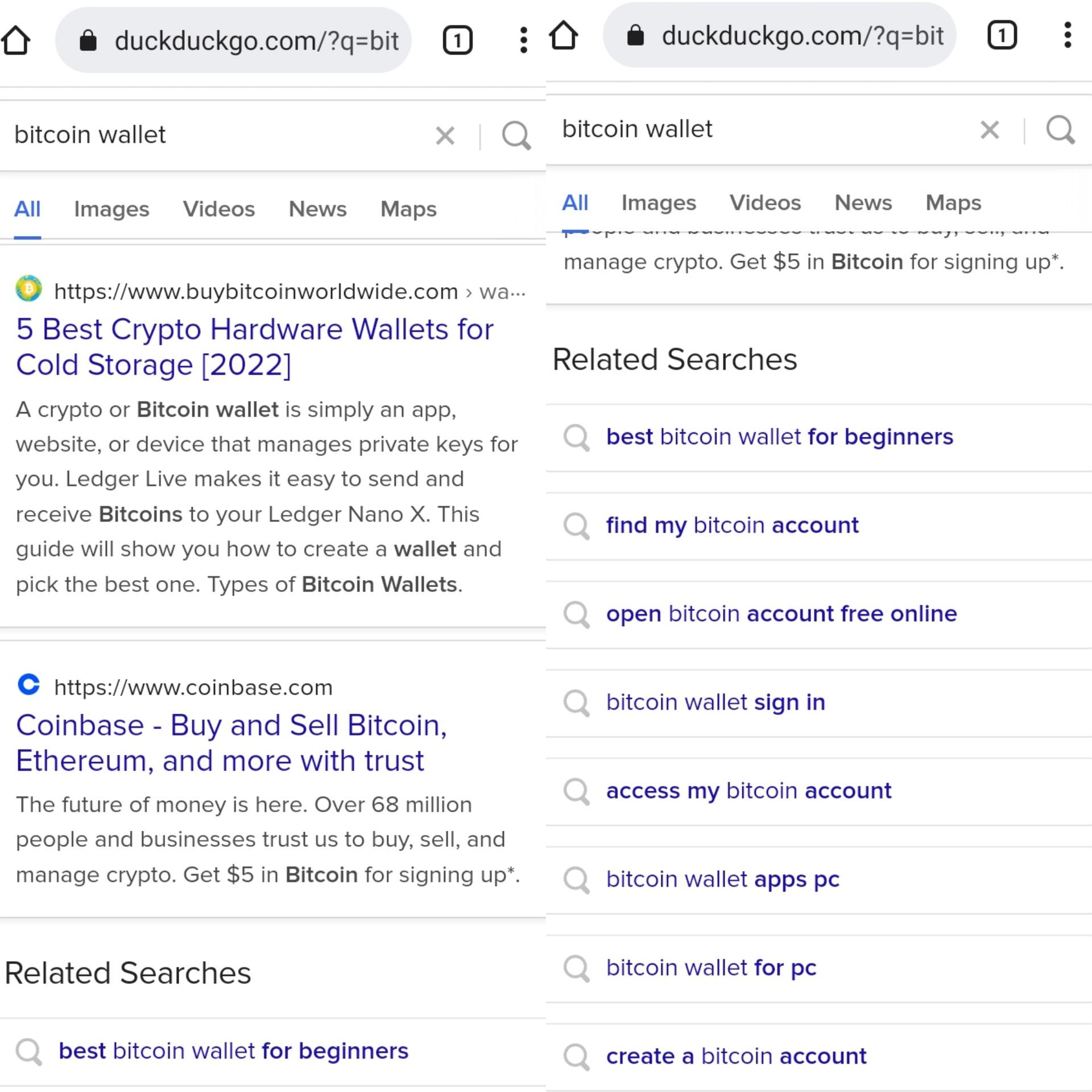1092x1092 pixels.
Task: Search 'best bitcoin wallet for beginners' in the right pane
Action: point(780,437)
